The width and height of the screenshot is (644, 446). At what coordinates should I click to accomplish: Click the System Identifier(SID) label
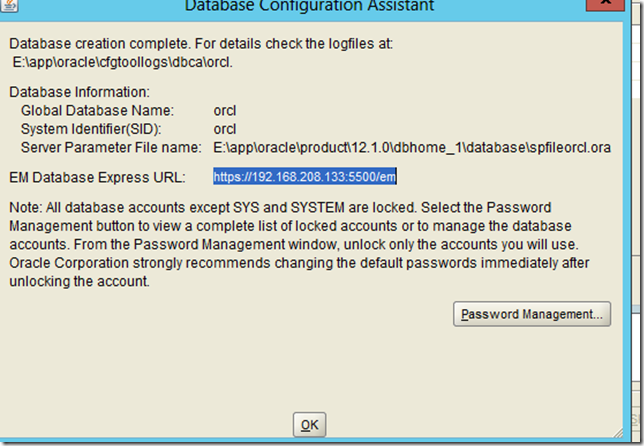tap(90, 129)
